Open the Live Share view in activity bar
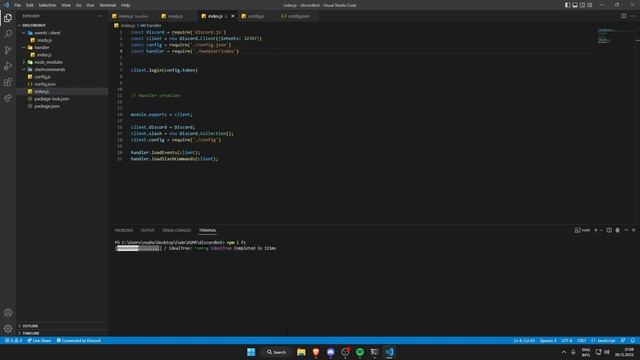The width and height of the screenshot is (640, 360). click(8, 98)
